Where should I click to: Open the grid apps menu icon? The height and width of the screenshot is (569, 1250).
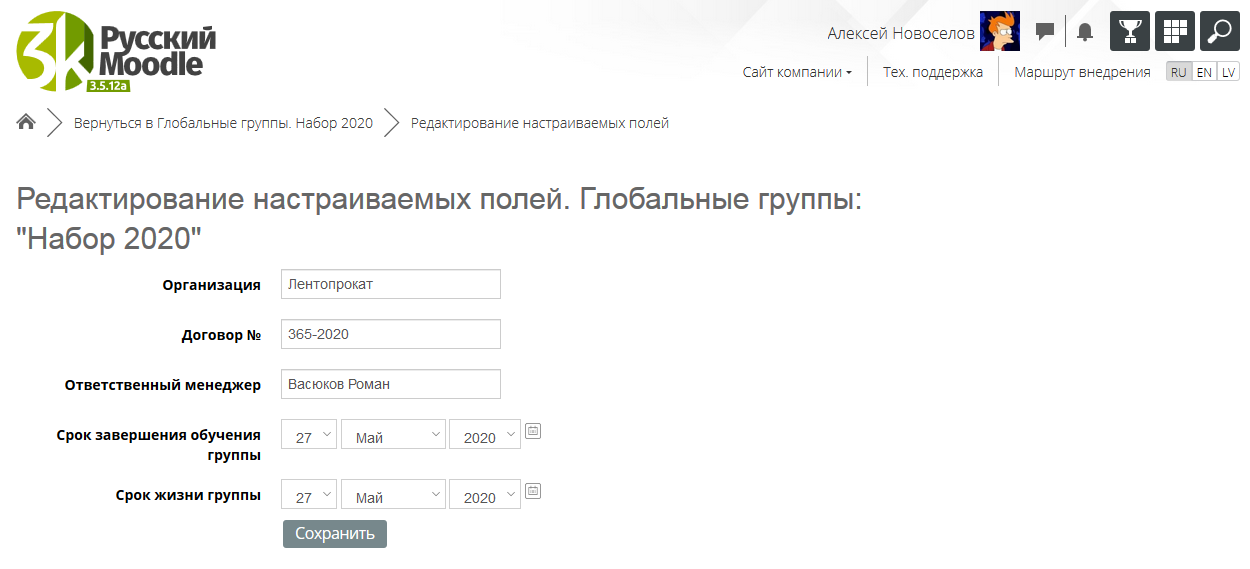(x=1175, y=31)
